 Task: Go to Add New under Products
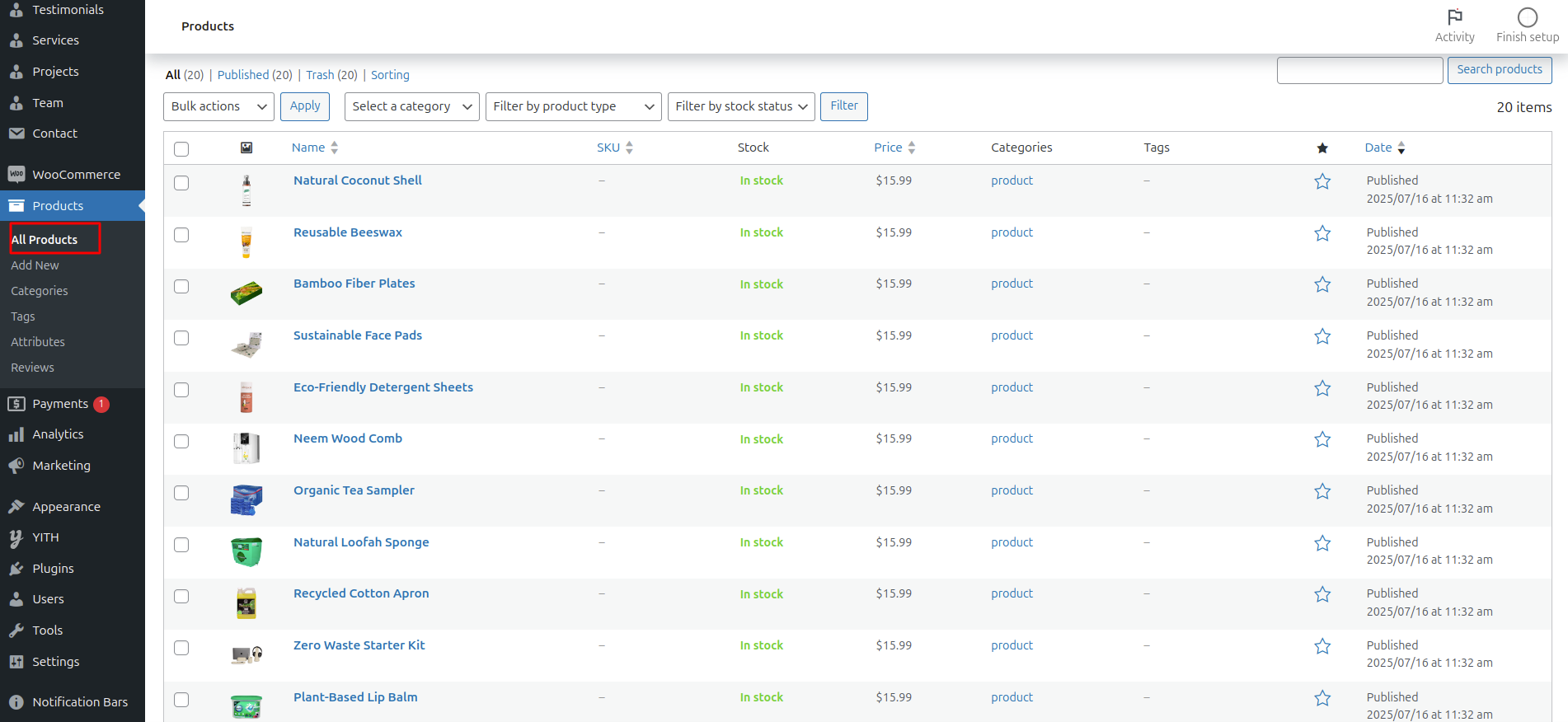(35, 265)
